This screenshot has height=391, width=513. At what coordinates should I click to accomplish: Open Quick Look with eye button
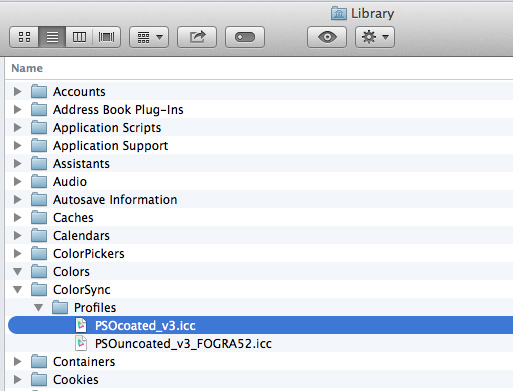[327, 37]
